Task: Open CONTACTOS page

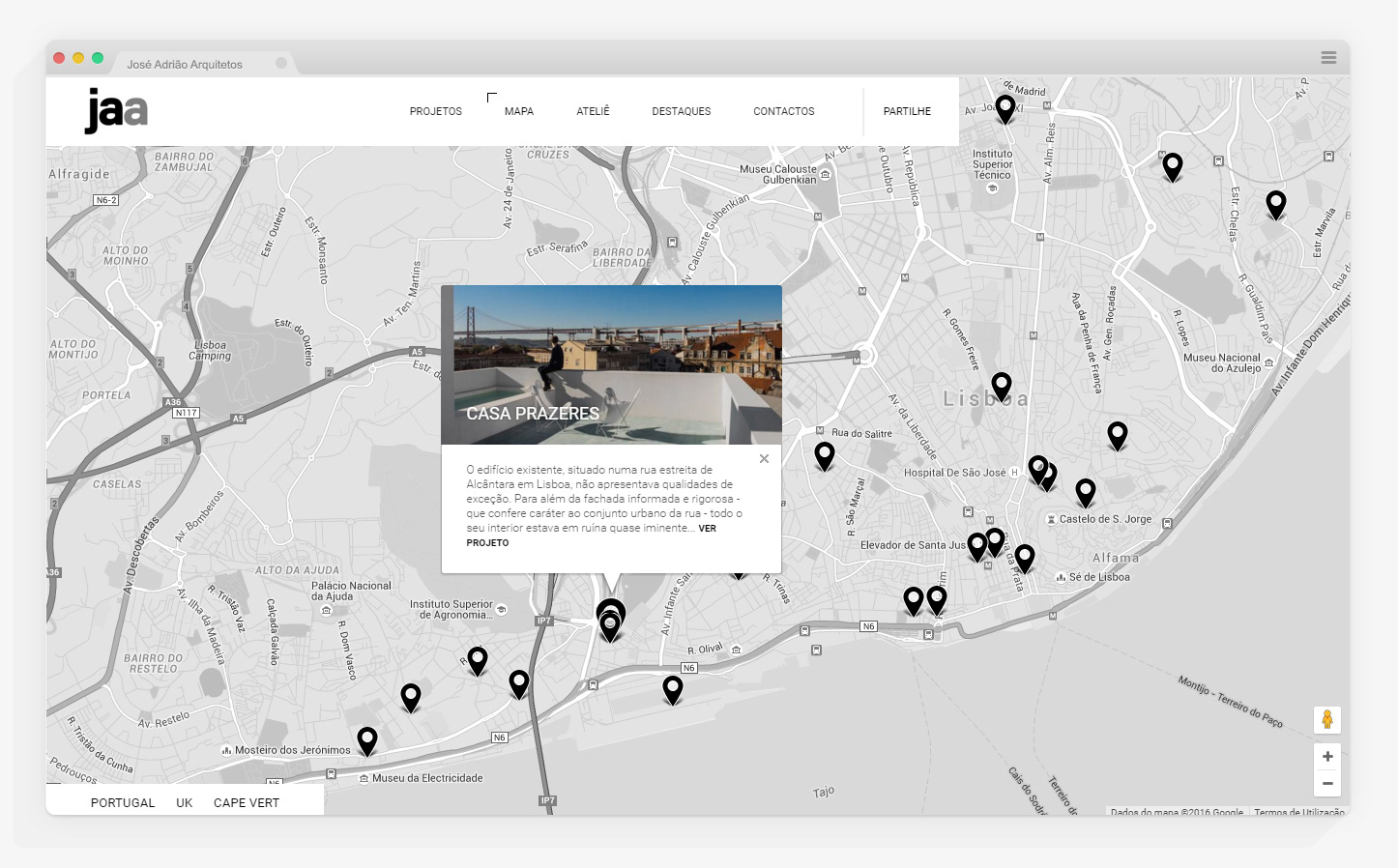Action: click(x=783, y=112)
